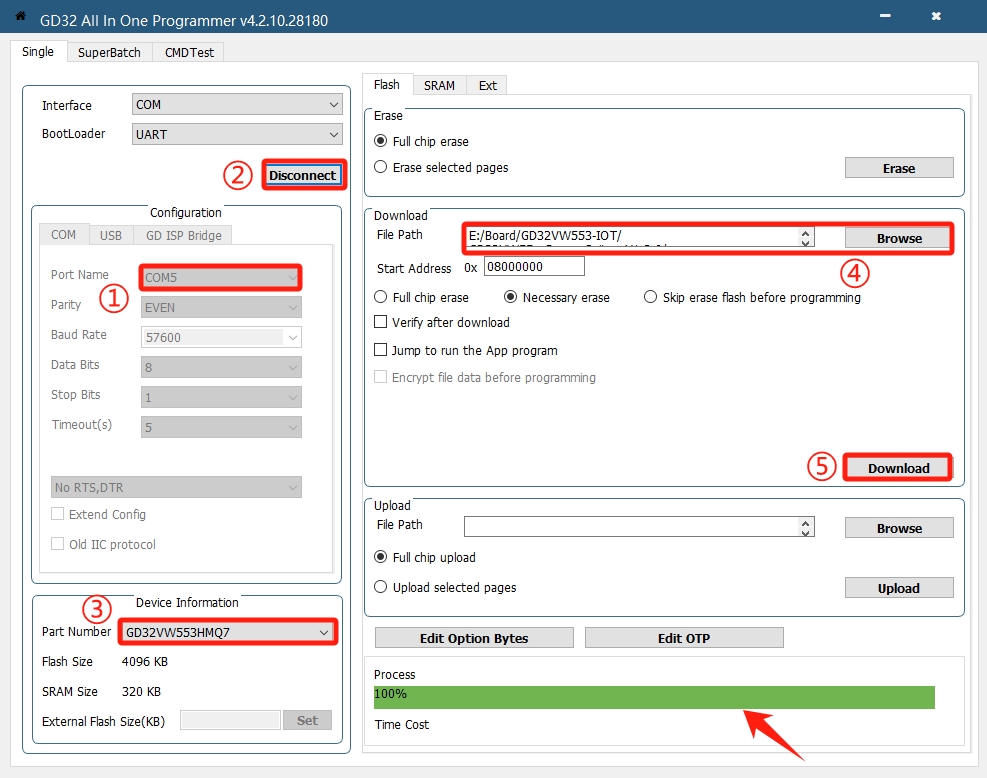Open the SRAM tab

point(439,86)
